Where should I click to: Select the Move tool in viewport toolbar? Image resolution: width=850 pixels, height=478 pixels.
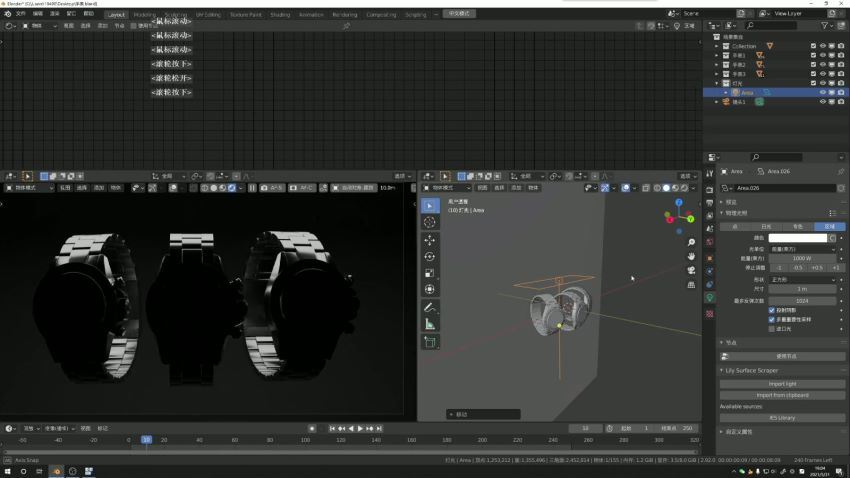[430, 240]
